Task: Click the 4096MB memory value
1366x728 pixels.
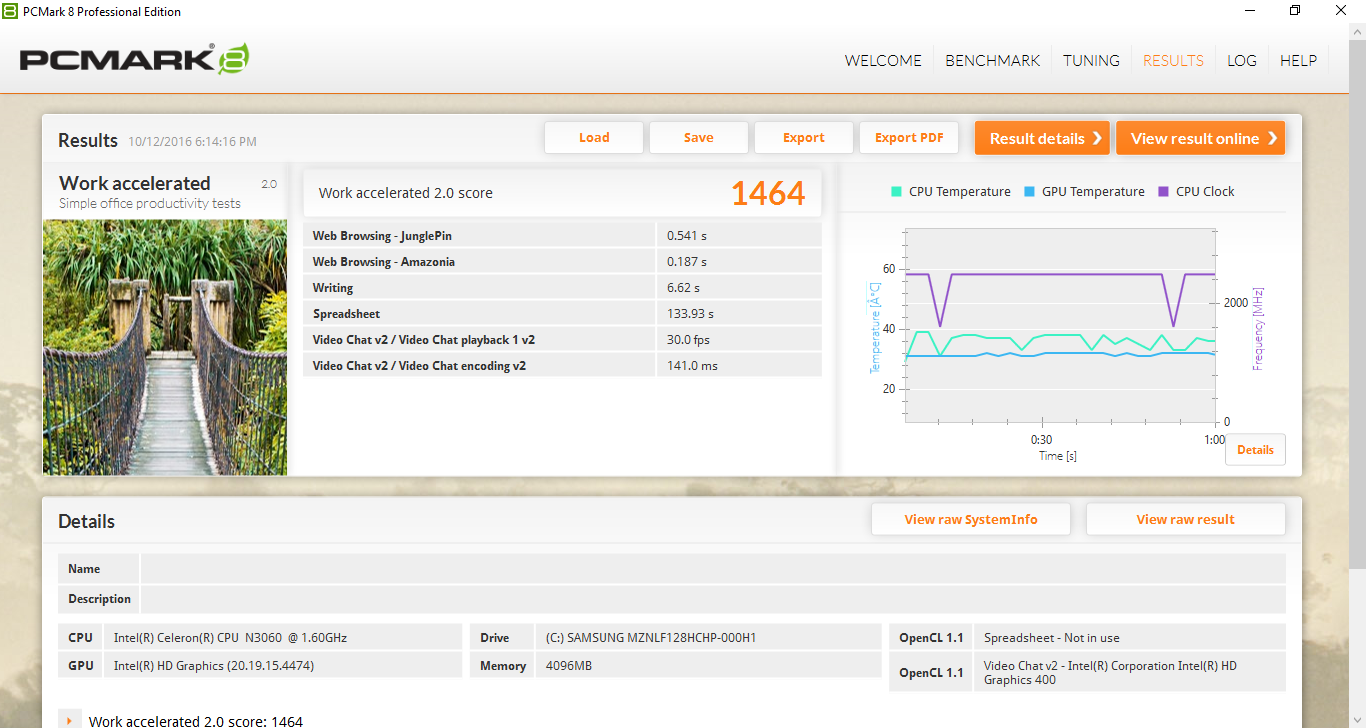Action: click(569, 665)
